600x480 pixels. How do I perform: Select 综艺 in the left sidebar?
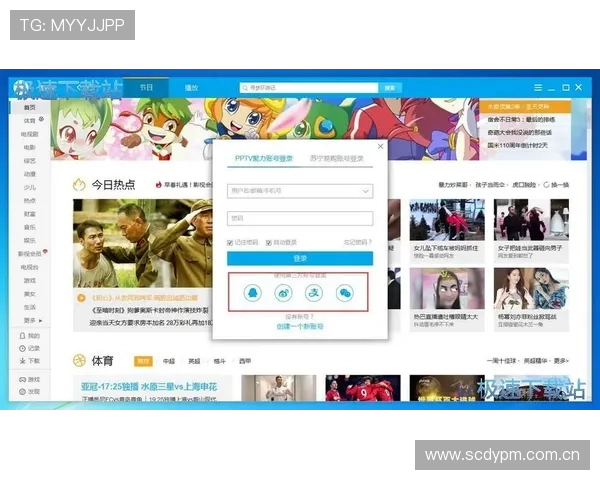coord(29,161)
